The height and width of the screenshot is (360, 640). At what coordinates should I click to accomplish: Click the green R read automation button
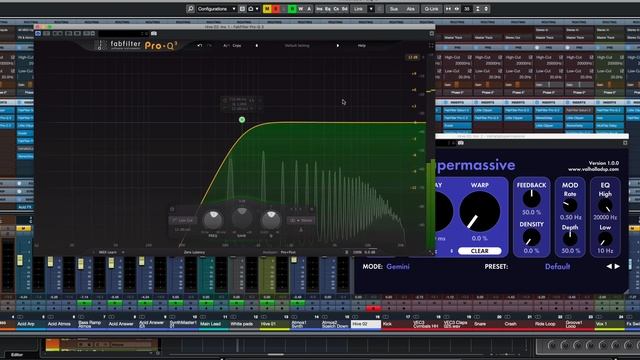point(292,9)
